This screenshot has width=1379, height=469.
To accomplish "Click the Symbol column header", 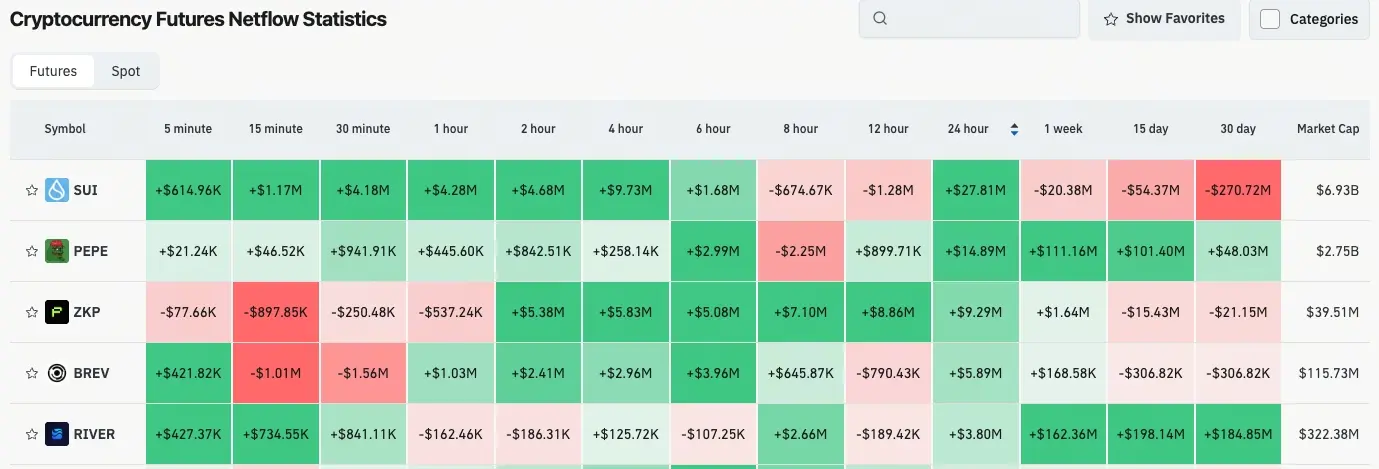I will [x=65, y=129].
